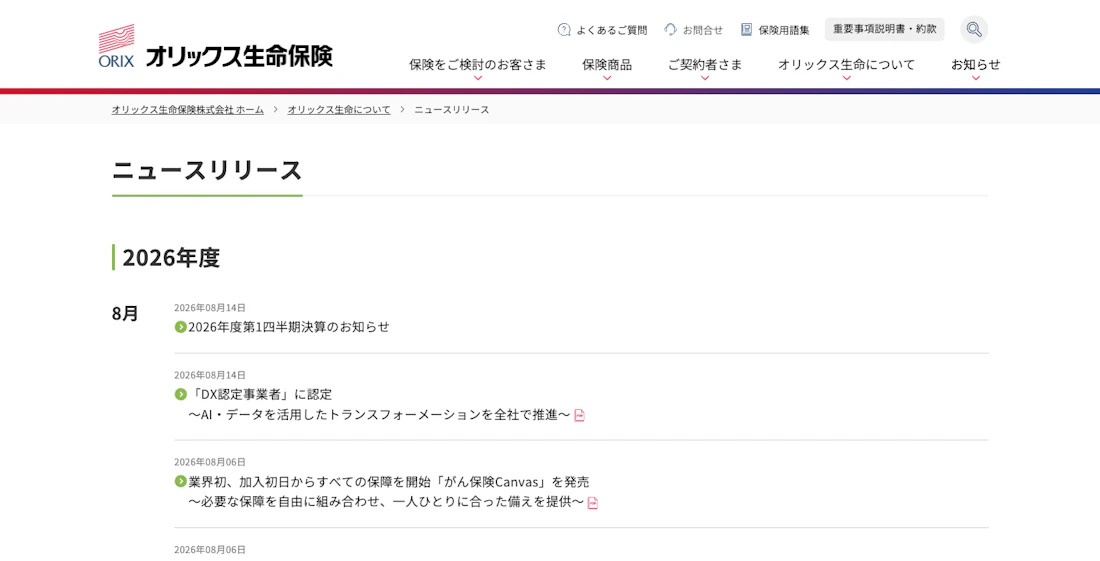Click subtitle 〜必要な保障を自由に組み合わせ line
This screenshot has width=1100, height=561.
[x=386, y=503]
